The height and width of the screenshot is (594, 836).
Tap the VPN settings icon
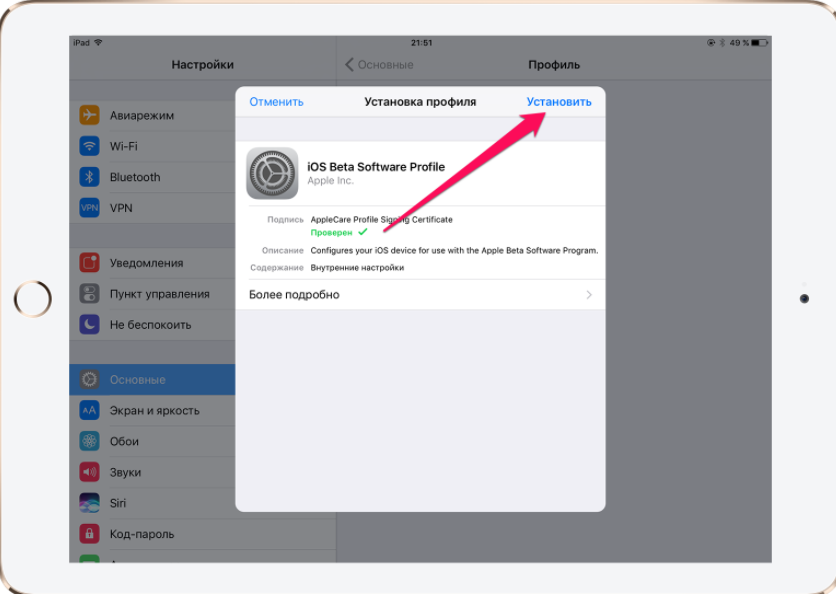click(90, 208)
